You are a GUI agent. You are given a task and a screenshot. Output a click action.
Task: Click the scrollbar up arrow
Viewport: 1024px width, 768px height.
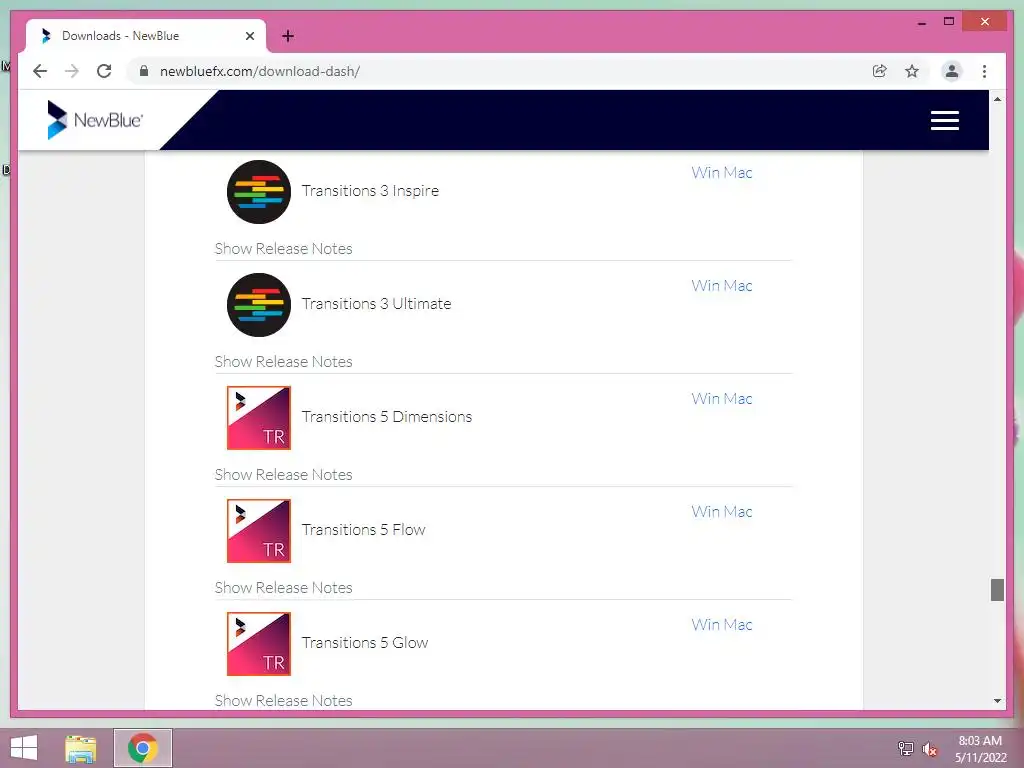tap(997, 99)
